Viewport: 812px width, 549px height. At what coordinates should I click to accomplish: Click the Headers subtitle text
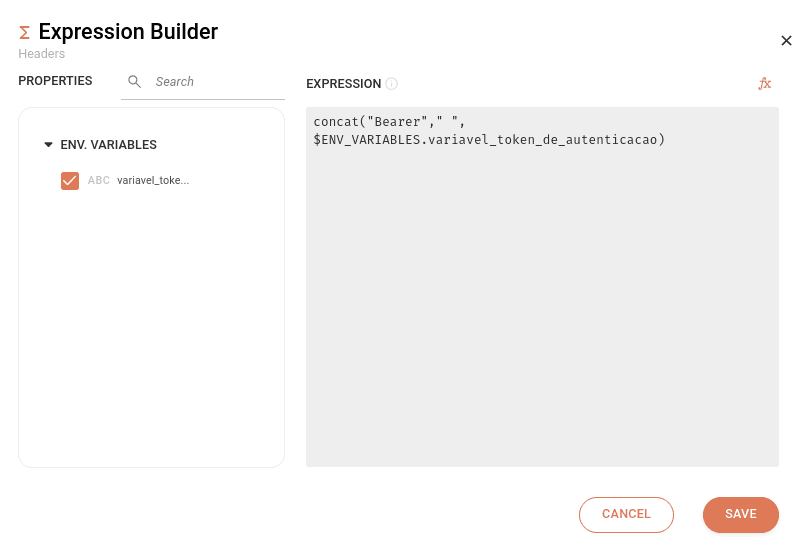click(x=41, y=54)
